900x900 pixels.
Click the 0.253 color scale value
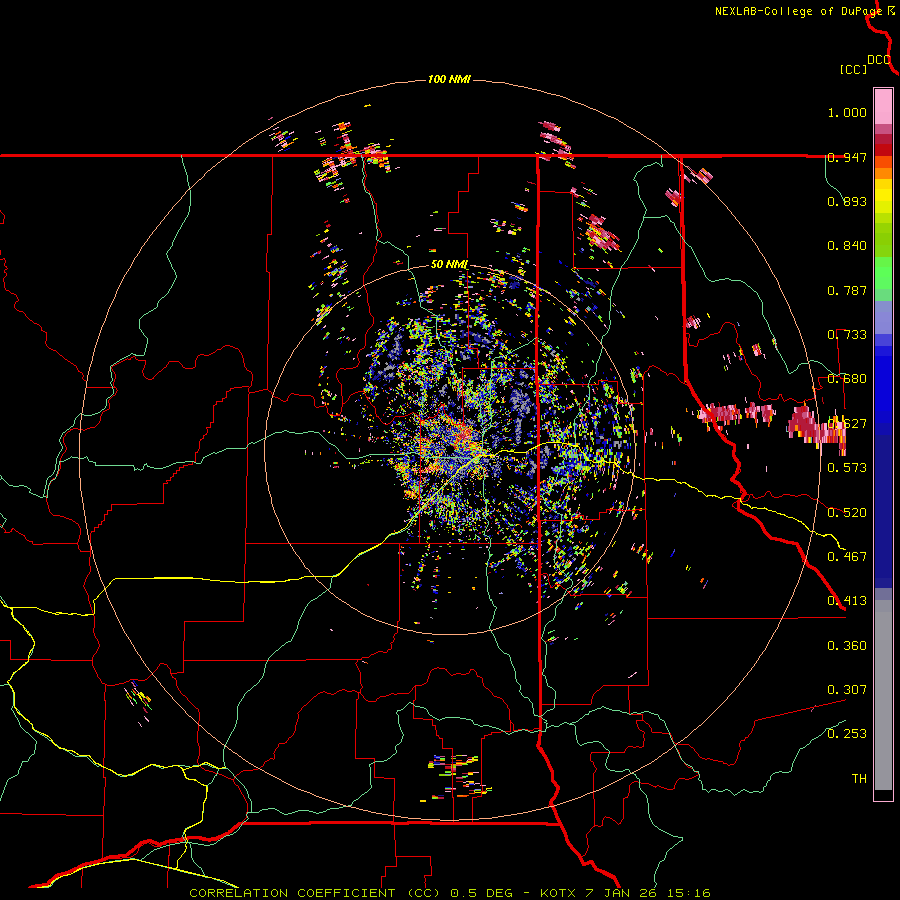[x=847, y=734]
